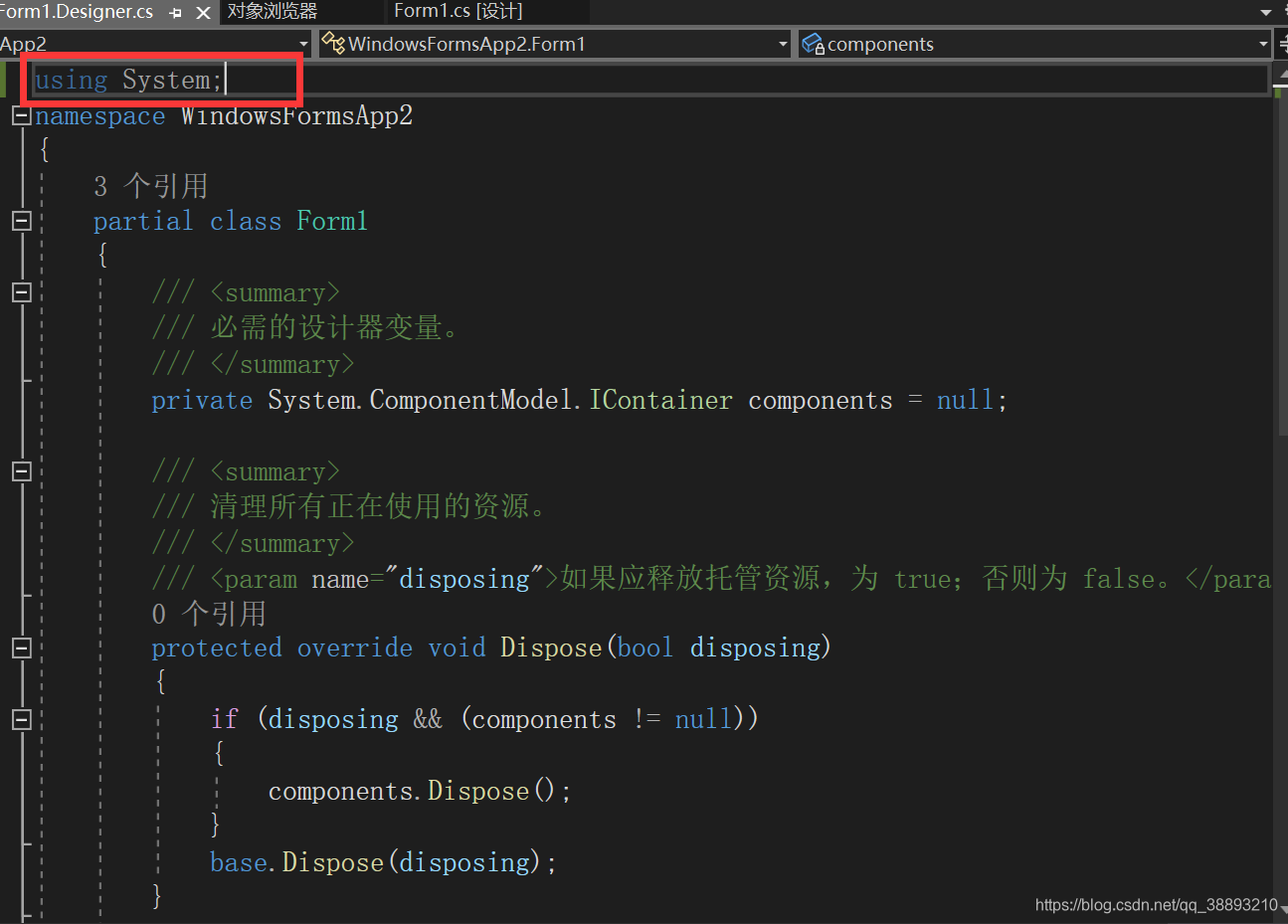Image resolution: width=1288 pixels, height=924 pixels.
Task: Place cursor on the using System line
Action: (127, 80)
